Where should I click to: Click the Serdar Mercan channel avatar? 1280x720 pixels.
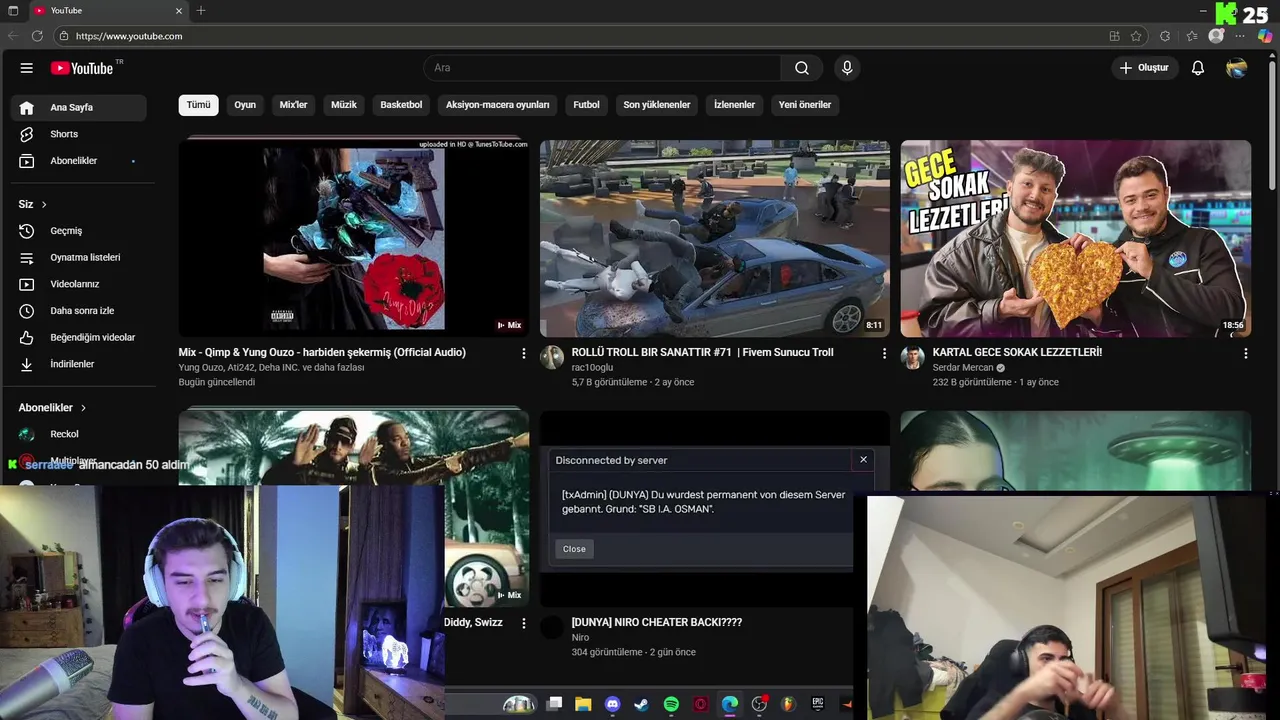tap(912, 358)
